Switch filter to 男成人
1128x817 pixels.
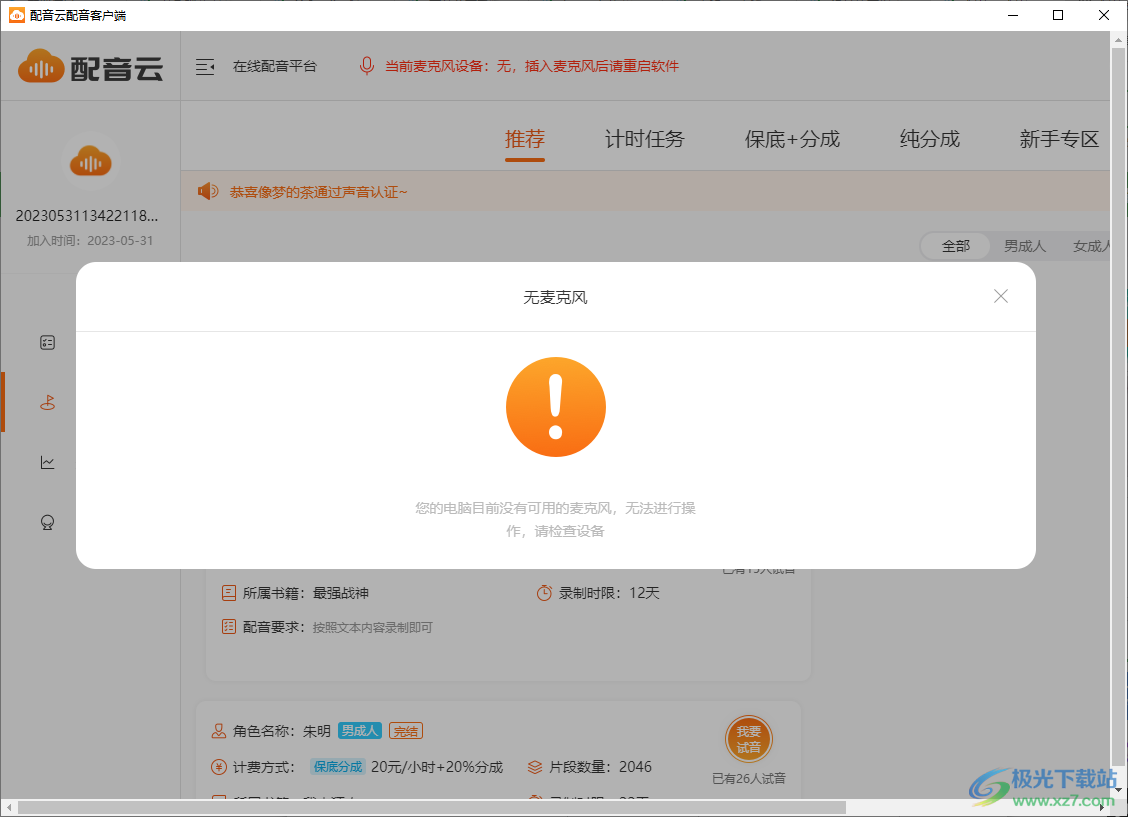(x=1024, y=245)
